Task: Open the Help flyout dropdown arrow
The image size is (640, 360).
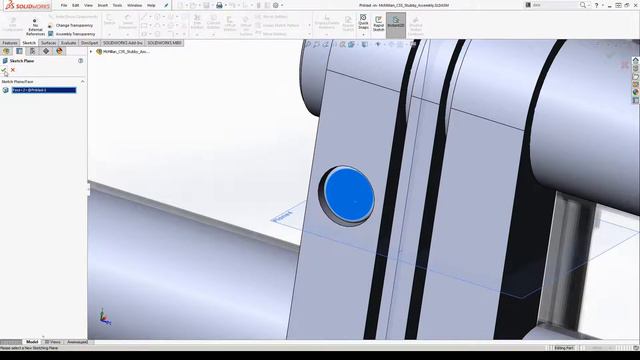Action: click(x=602, y=5)
